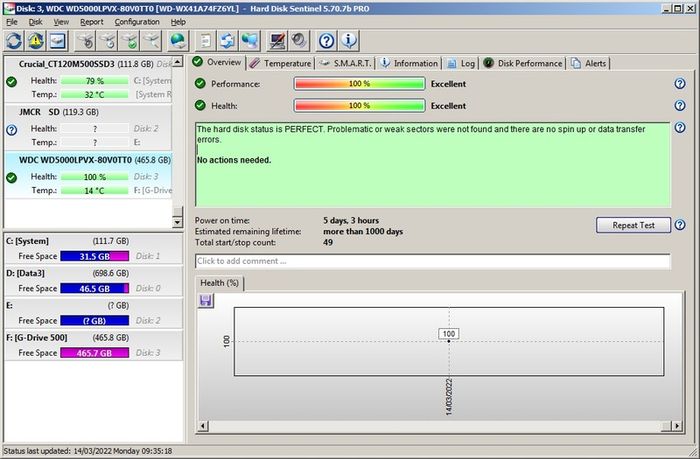Click the laptop with pencil configuration icon
This screenshot has width=700, height=459.
point(277,41)
